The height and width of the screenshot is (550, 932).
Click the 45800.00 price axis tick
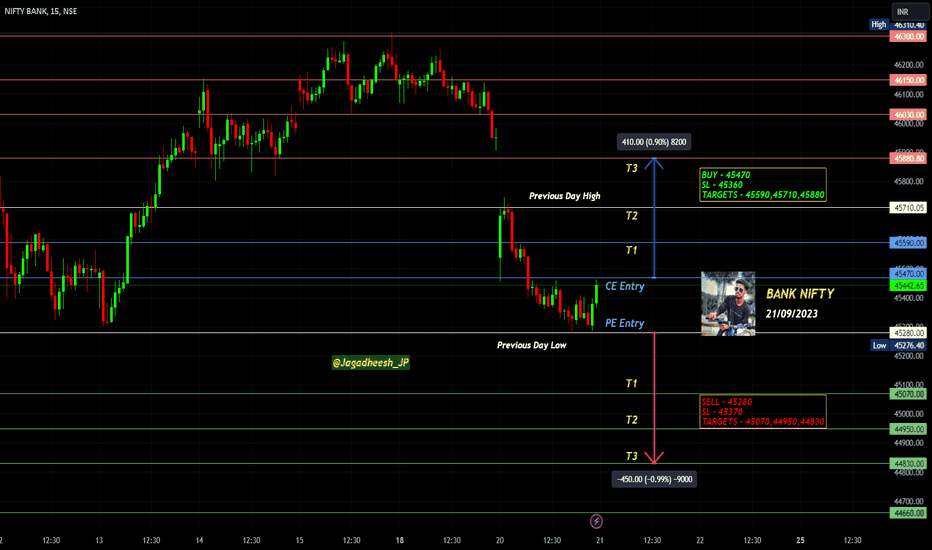tap(909, 181)
